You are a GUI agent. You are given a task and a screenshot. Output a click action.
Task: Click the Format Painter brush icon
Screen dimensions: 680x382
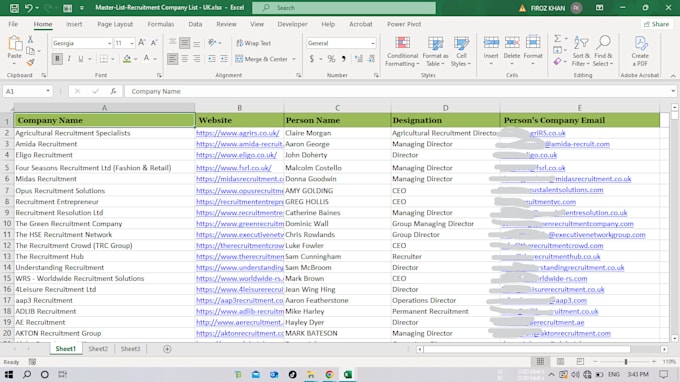point(30,62)
